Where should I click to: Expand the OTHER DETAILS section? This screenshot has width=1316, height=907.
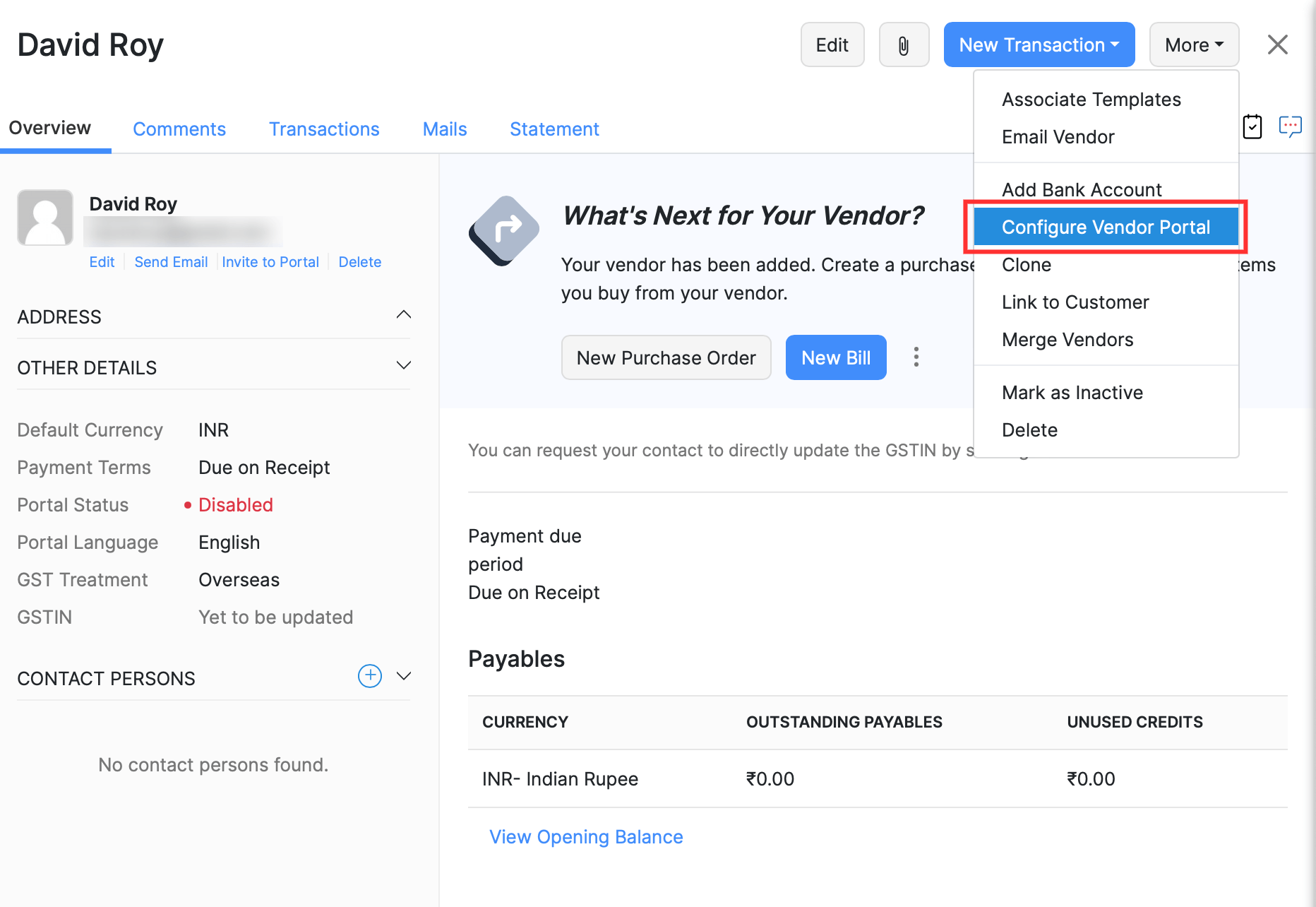[x=403, y=365]
